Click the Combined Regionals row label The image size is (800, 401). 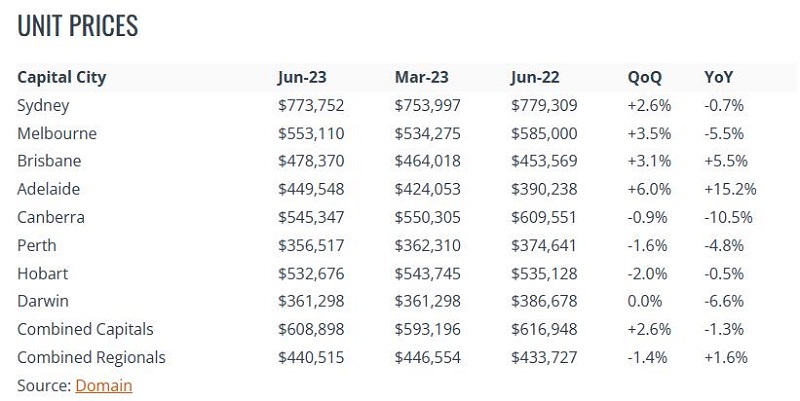tap(91, 358)
